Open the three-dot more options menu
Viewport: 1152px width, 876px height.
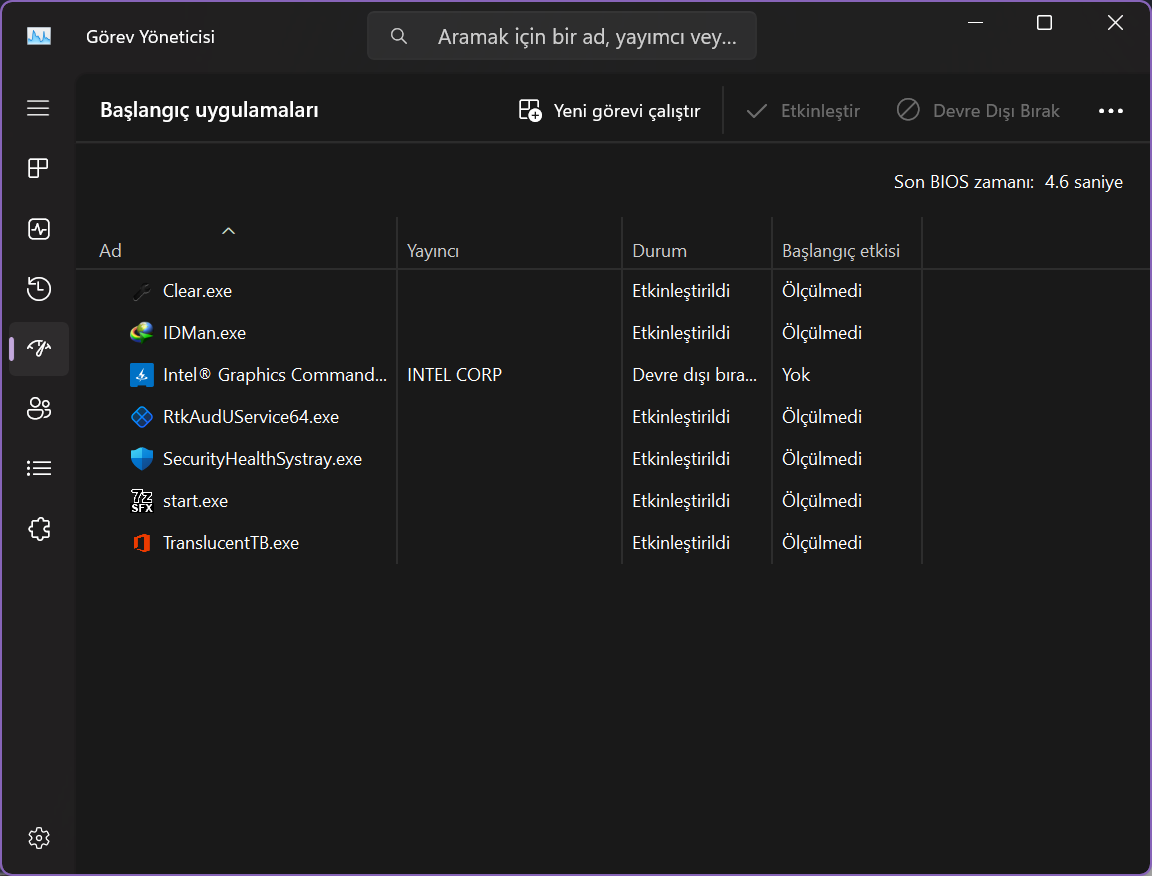(1111, 110)
